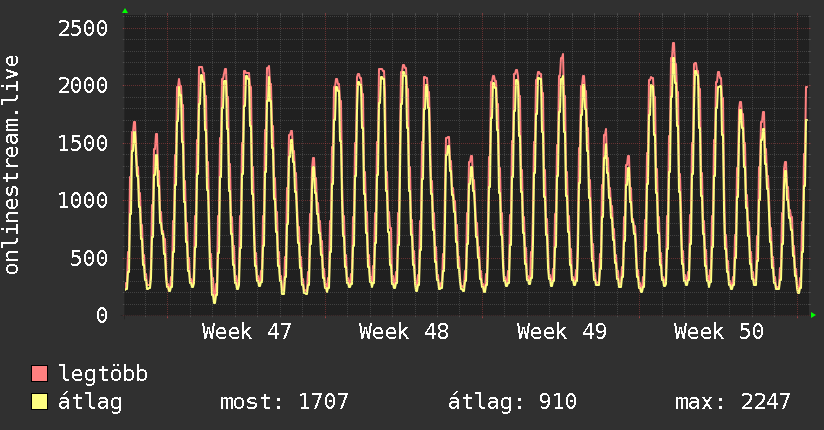Click the 2000 y-axis label
Viewport: 824px width, 430px height.
pos(83,85)
